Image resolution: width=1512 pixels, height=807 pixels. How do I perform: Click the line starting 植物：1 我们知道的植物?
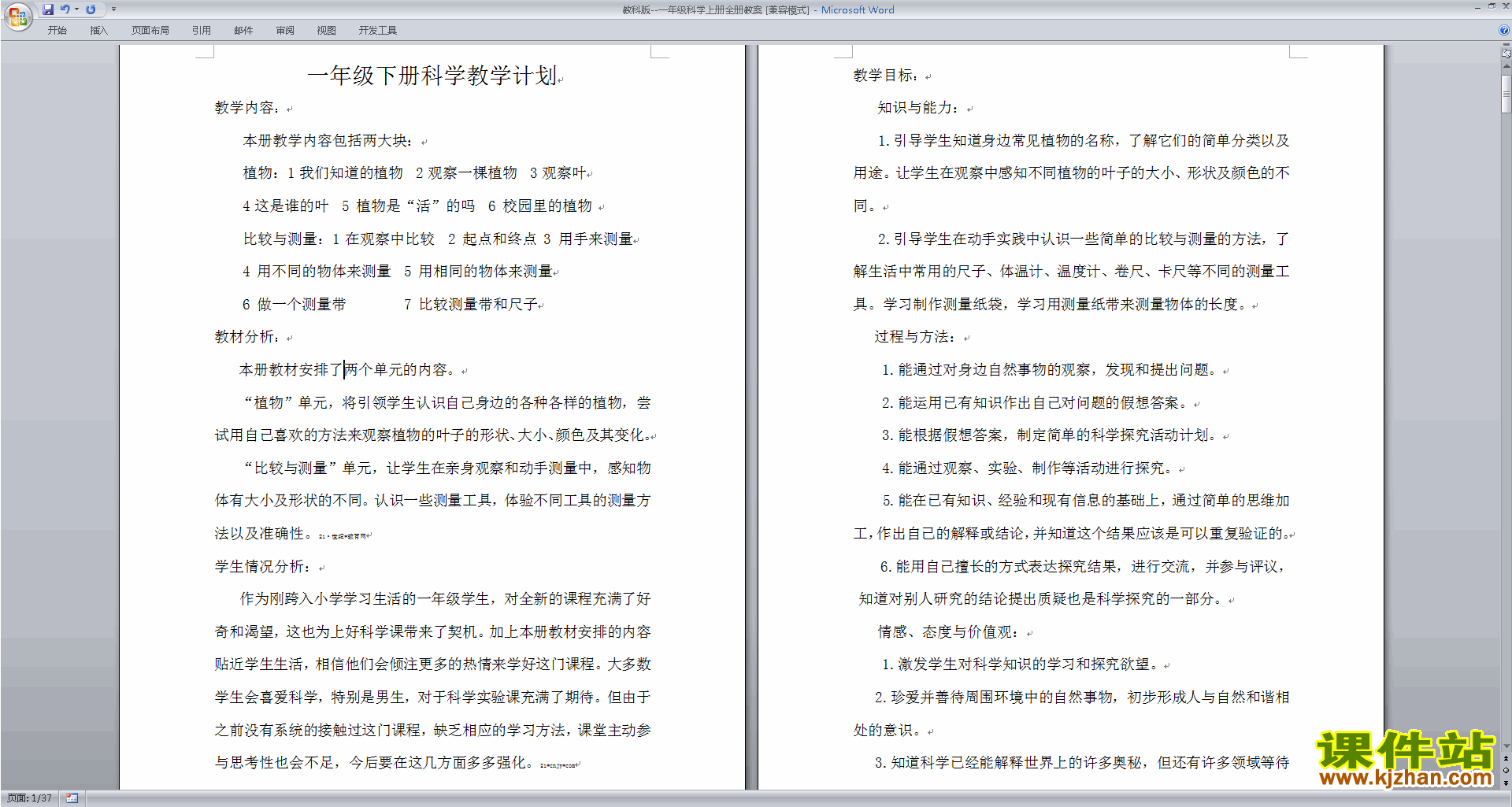pos(415,173)
